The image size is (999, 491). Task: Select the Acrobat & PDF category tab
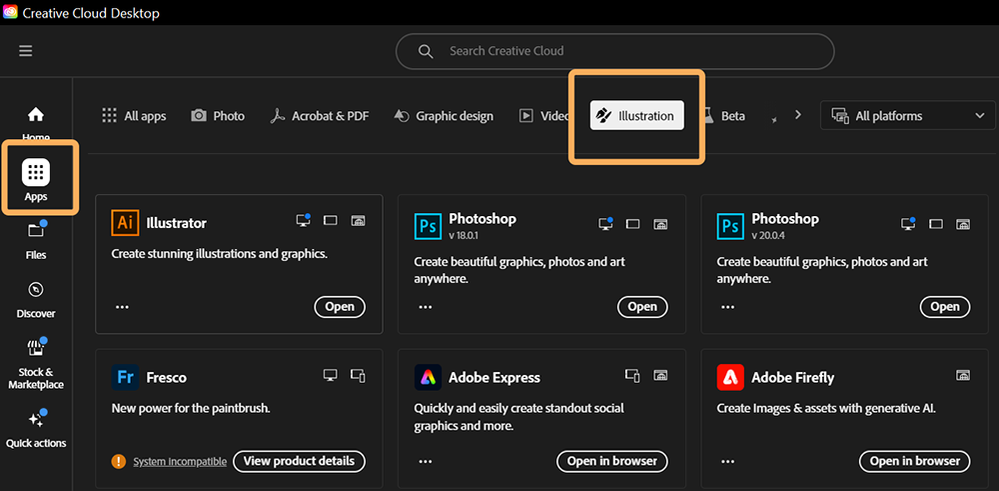(319, 116)
